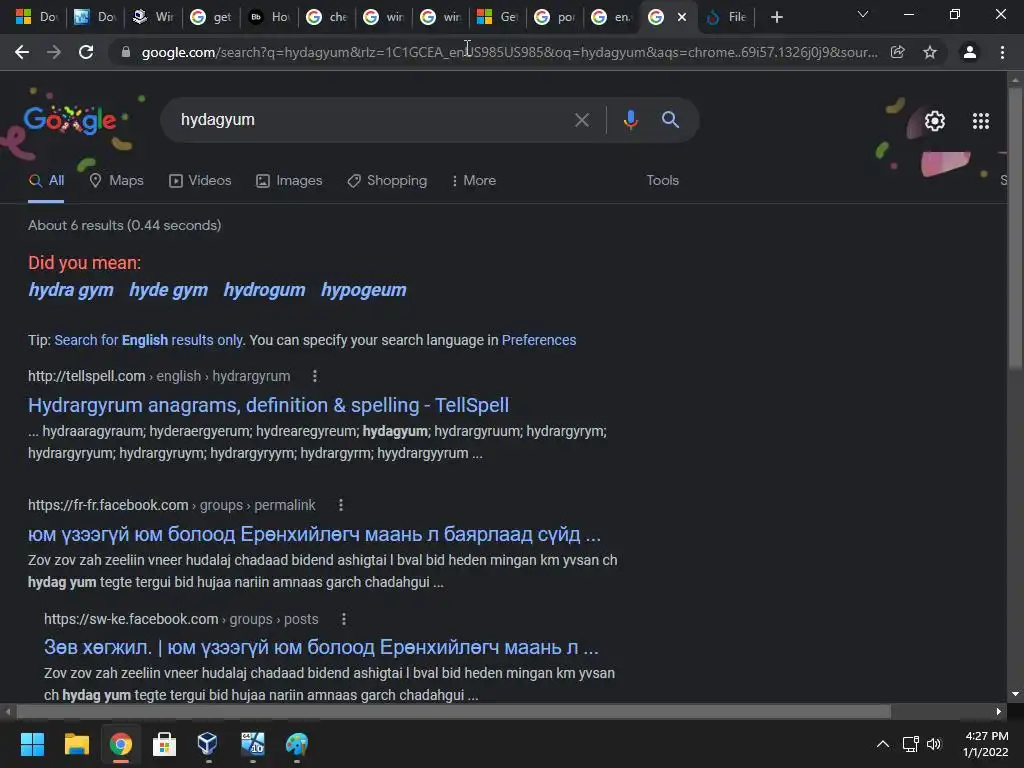The height and width of the screenshot is (768, 1024).
Task: Expand the More search categories
Action: coord(473,181)
